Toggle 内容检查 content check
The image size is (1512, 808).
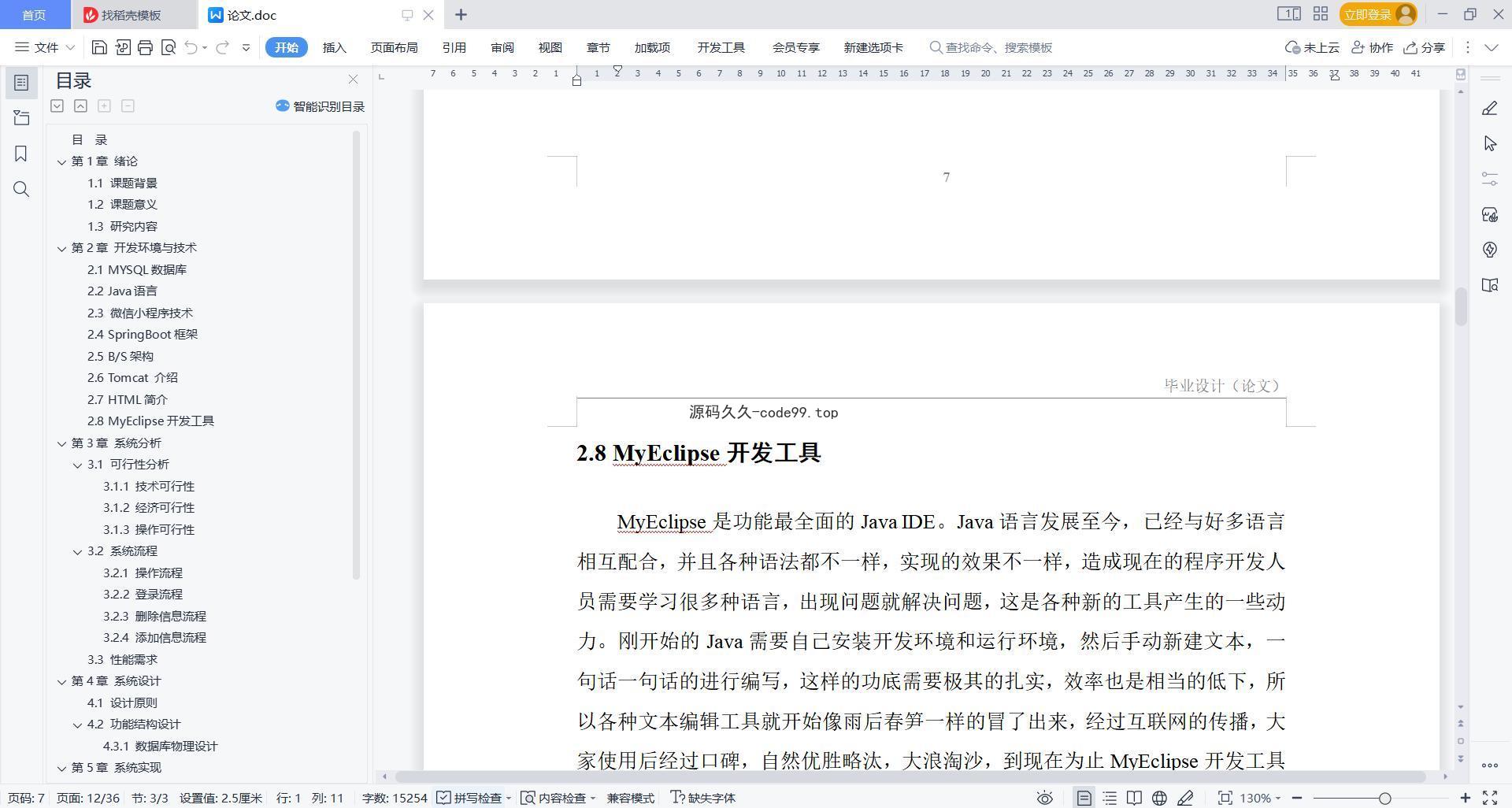[554, 798]
